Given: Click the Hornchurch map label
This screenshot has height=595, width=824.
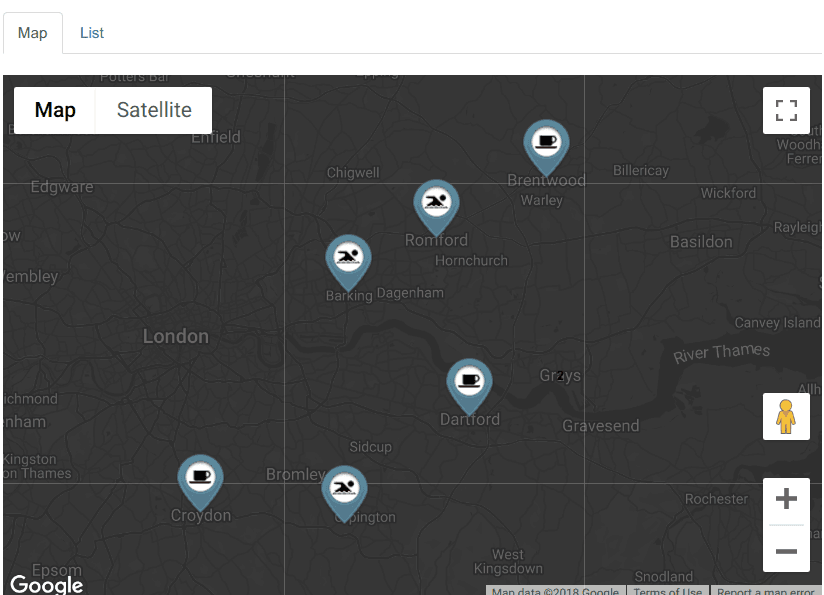Looking at the screenshot, I should 471,261.
